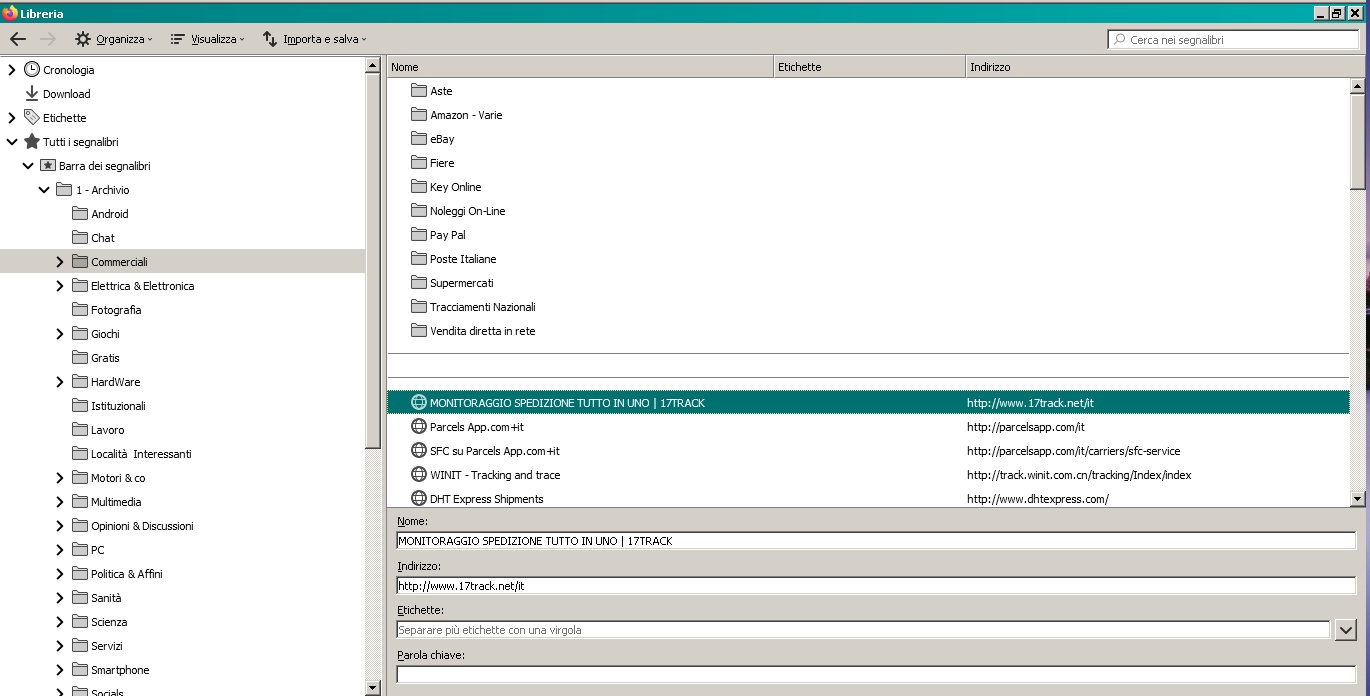Screen dimensions: 1370x696
Task: Collapse the Barra dei segnalibri node
Action: coord(28,166)
